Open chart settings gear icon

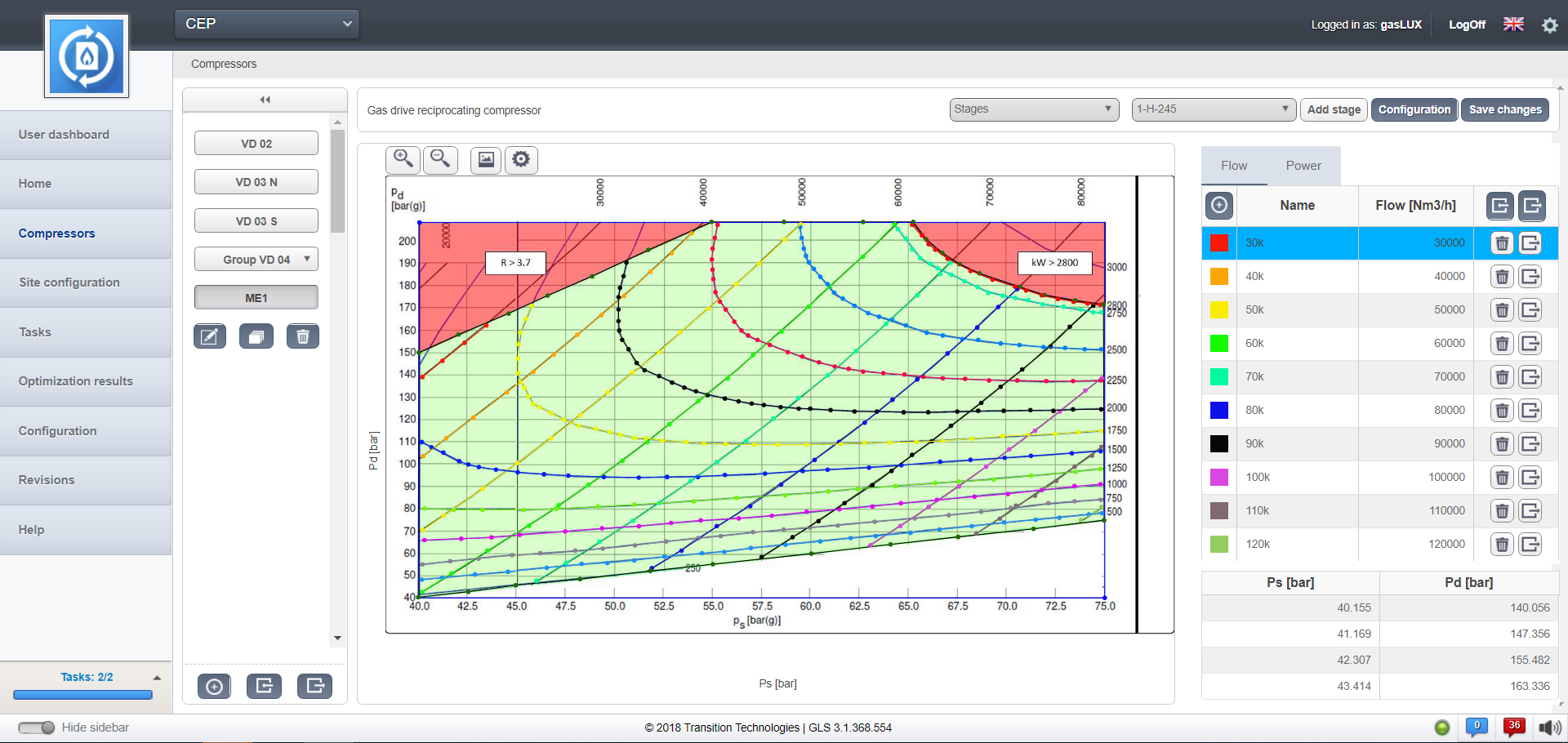click(x=521, y=159)
